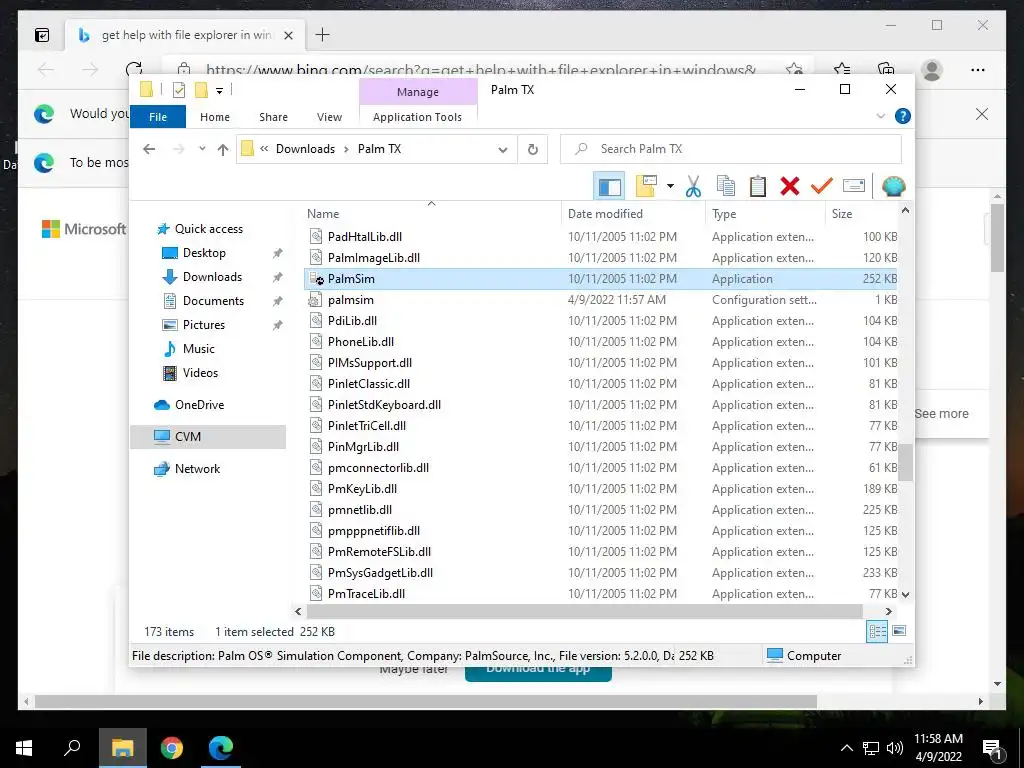Open a new tab in Edge
Viewport: 1024px width, 768px height.
coord(322,35)
